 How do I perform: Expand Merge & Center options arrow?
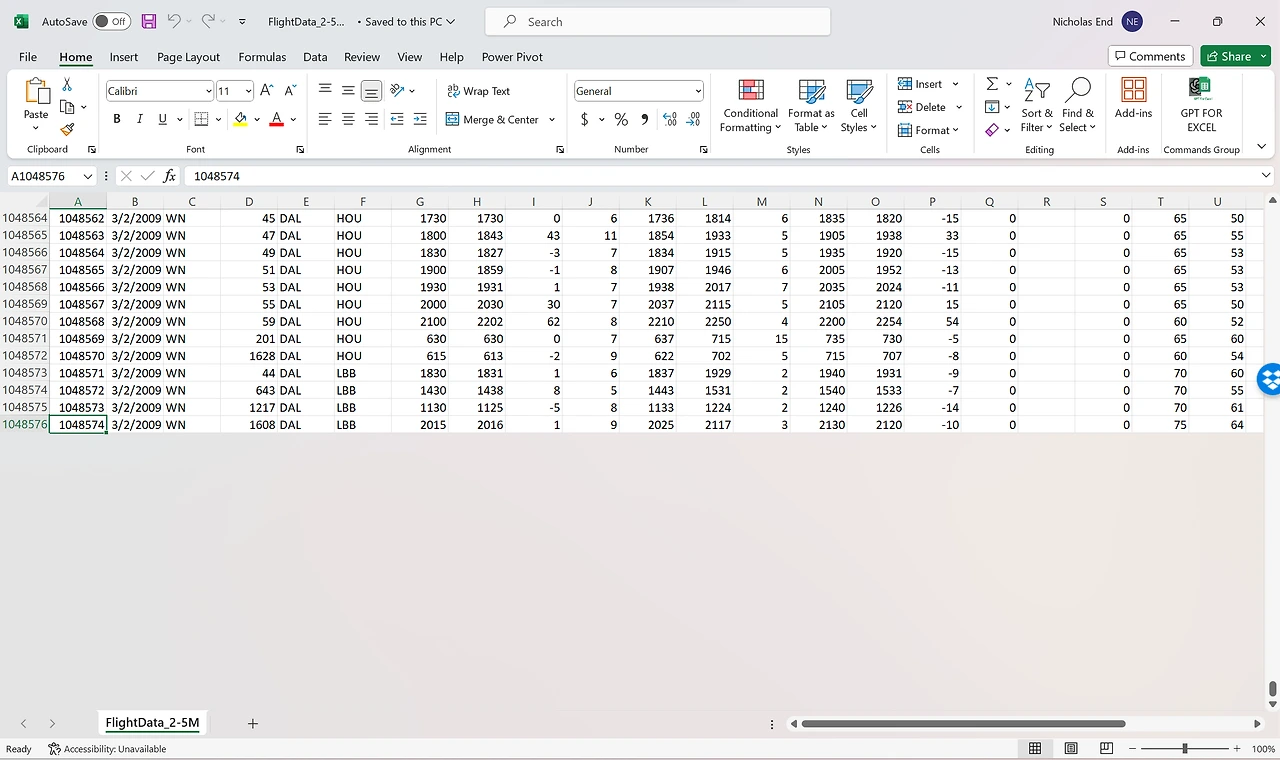click(552, 119)
